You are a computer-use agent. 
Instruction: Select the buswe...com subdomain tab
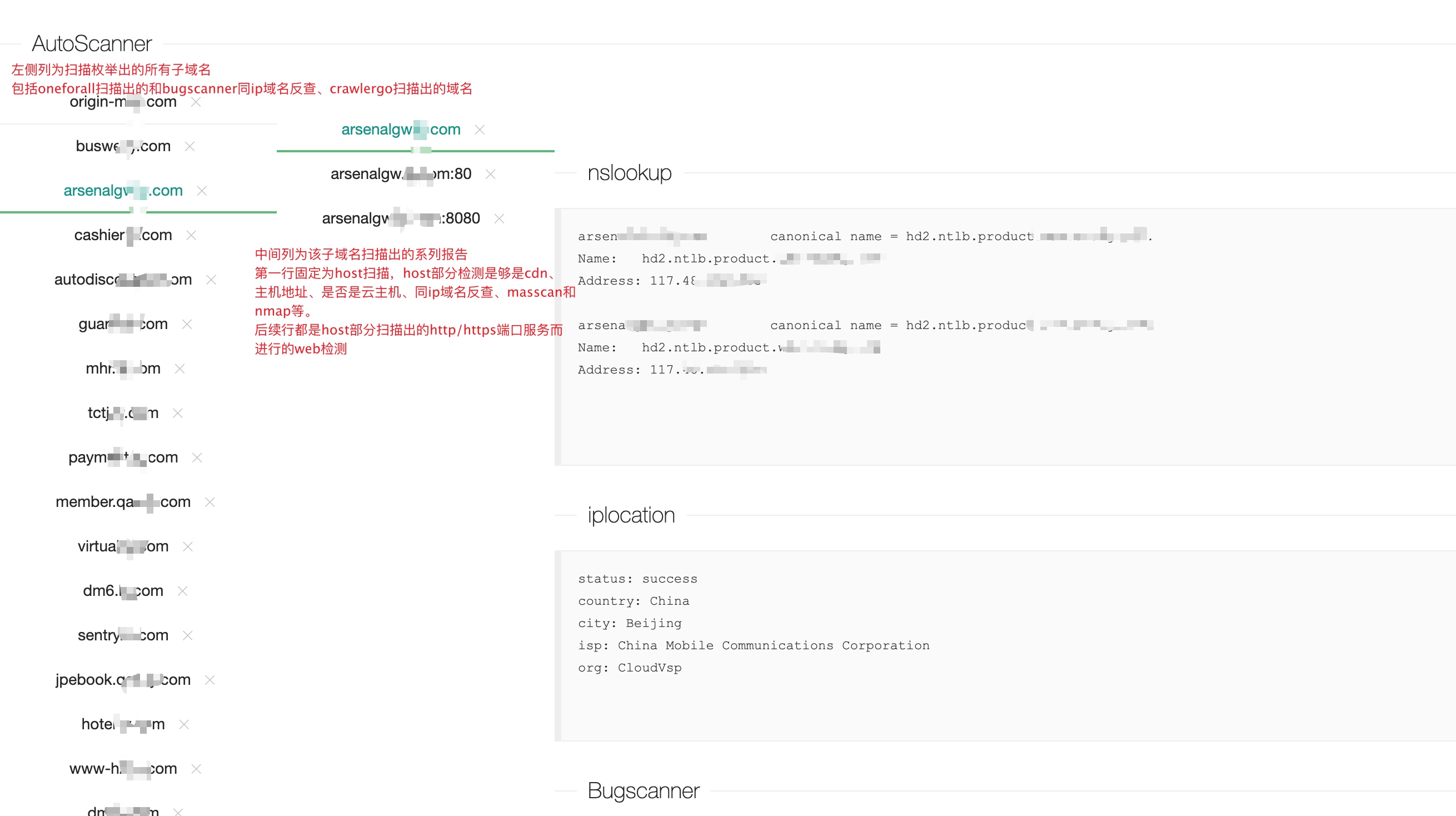pyautogui.click(x=123, y=146)
